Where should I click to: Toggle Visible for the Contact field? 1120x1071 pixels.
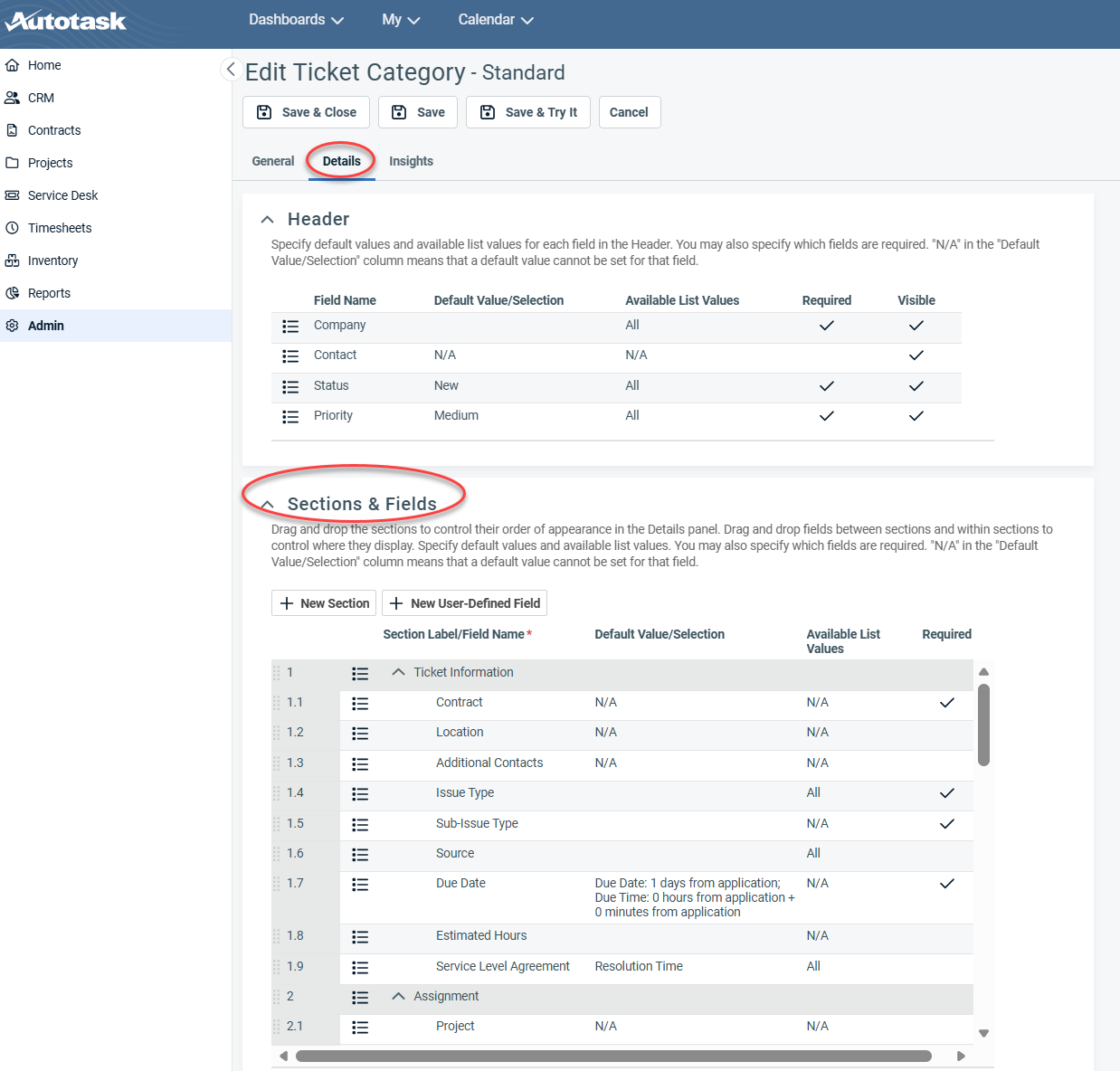(916, 355)
